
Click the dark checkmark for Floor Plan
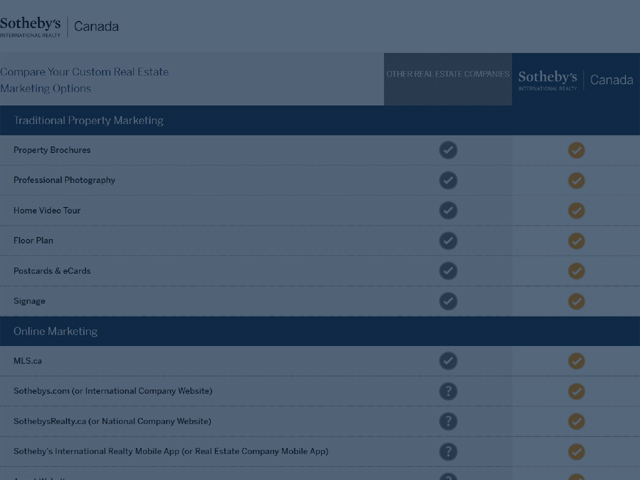click(x=448, y=241)
